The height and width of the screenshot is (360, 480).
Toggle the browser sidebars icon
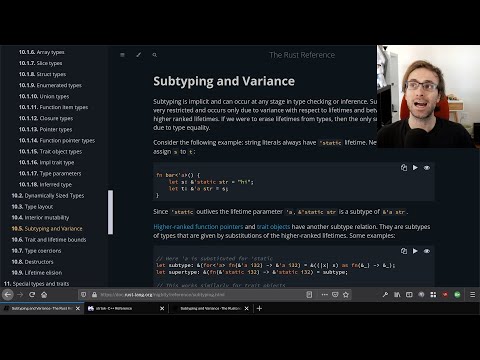tap(409, 295)
